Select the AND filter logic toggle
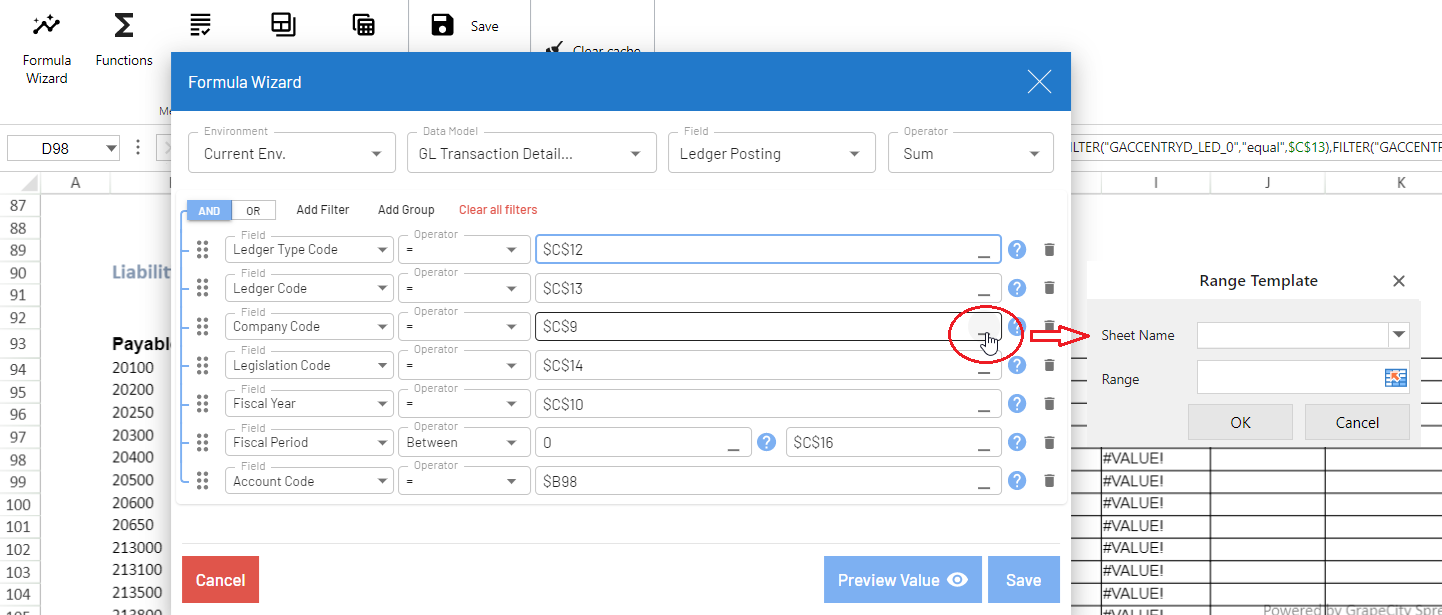Screen dimensions: 1442x615 pyautogui.click(x=209, y=211)
